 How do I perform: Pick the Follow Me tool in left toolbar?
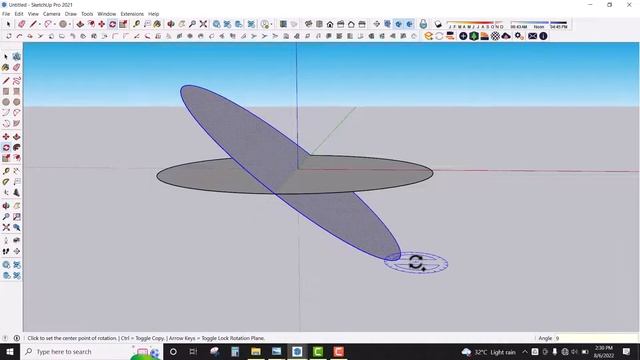coord(17,147)
